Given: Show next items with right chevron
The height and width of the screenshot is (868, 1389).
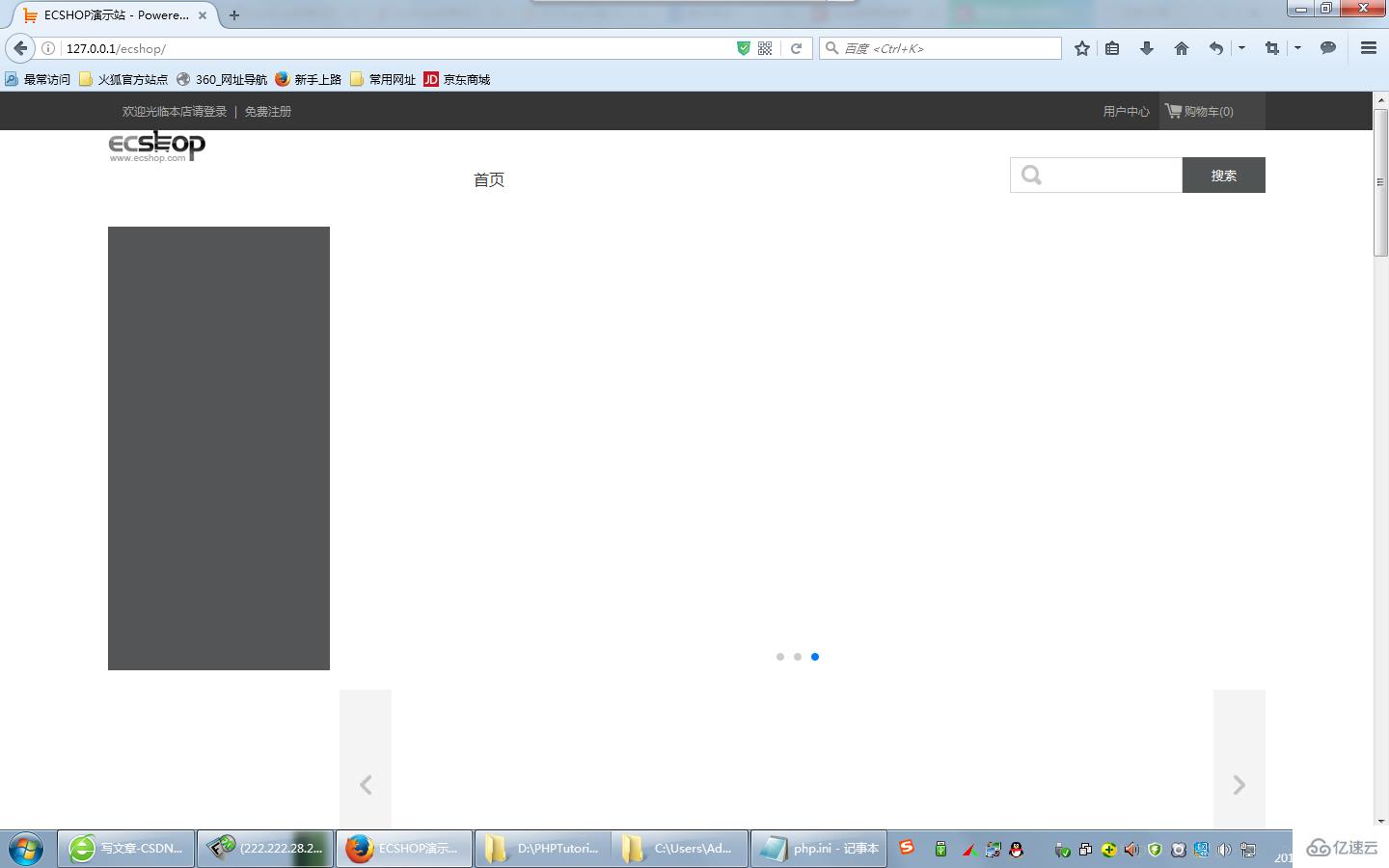Looking at the screenshot, I should click(x=1239, y=785).
